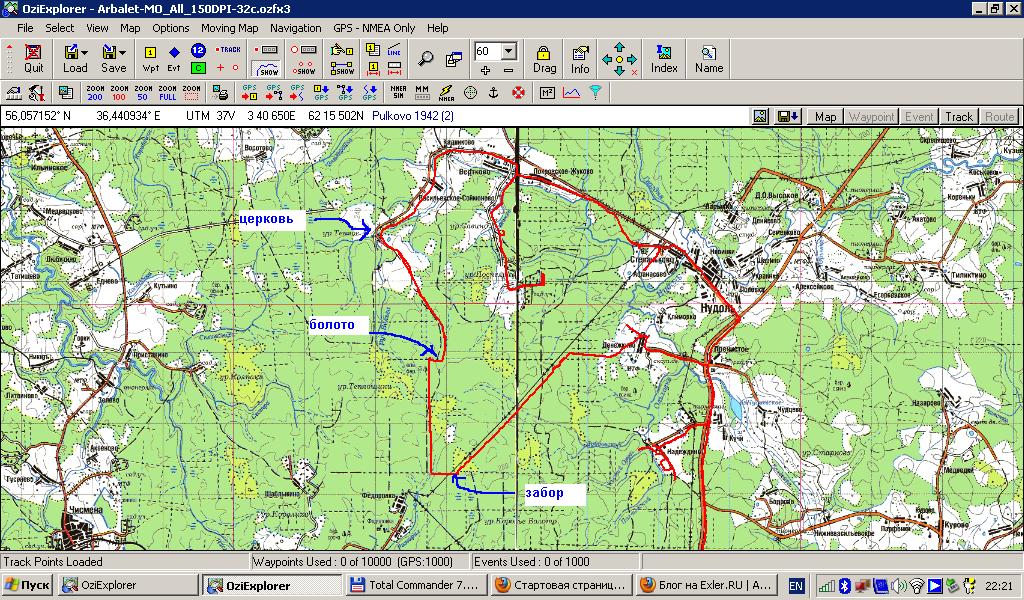This screenshot has width=1024, height=600.
Task: Click the Quit toolbar icon
Action: 34,58
